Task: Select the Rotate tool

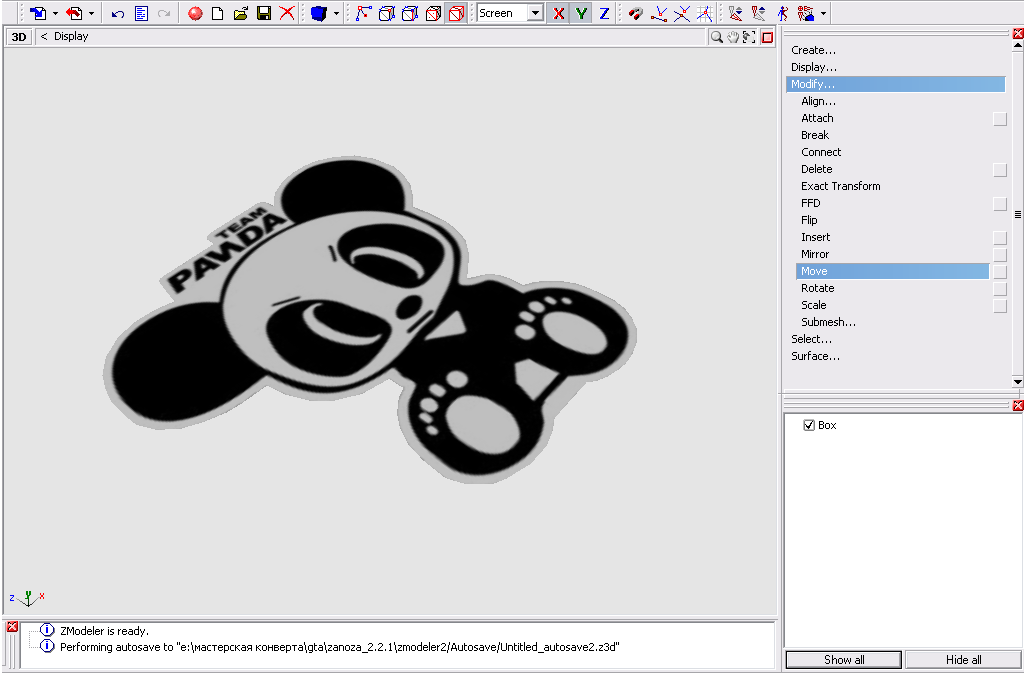Action: click(x=818, y=288)
